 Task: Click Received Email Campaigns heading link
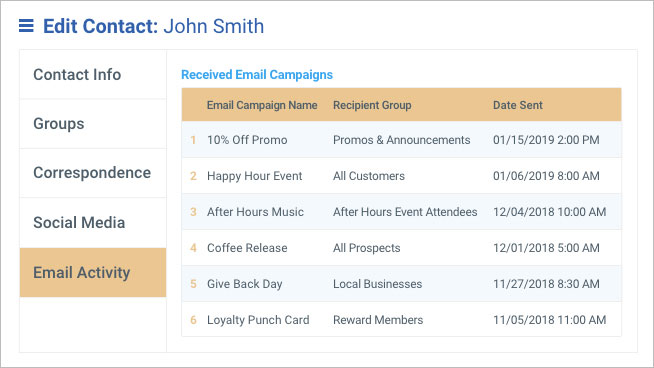[257, 75]
